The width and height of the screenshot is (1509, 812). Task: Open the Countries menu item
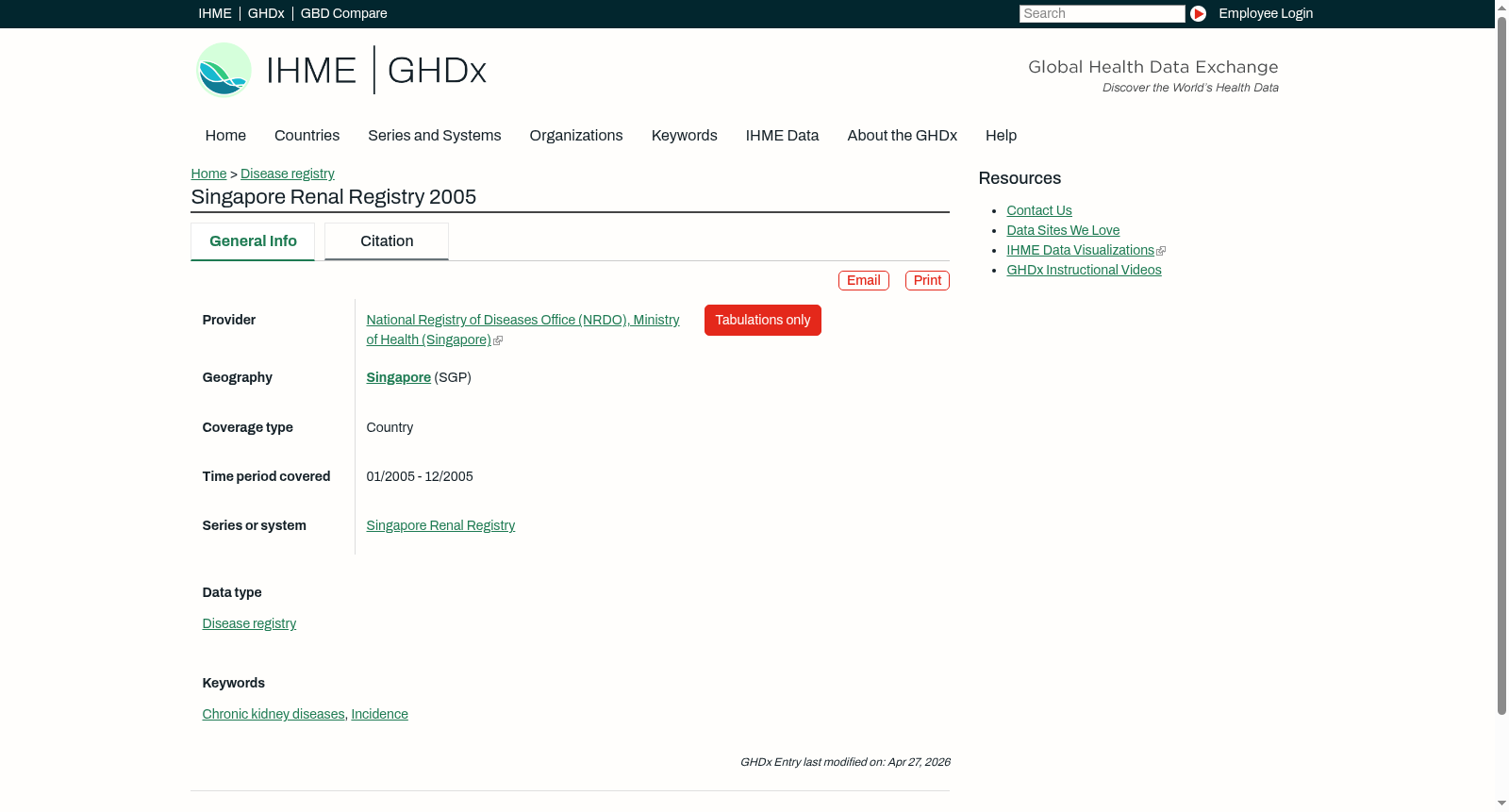[307, 136]
